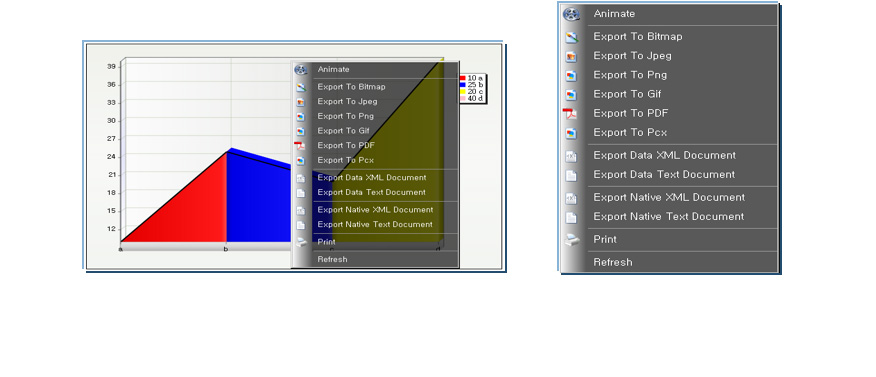Click the Export To Bitmap icon in enlarged menu
Viewport: 876px width, 377px height.
[571, 37]
